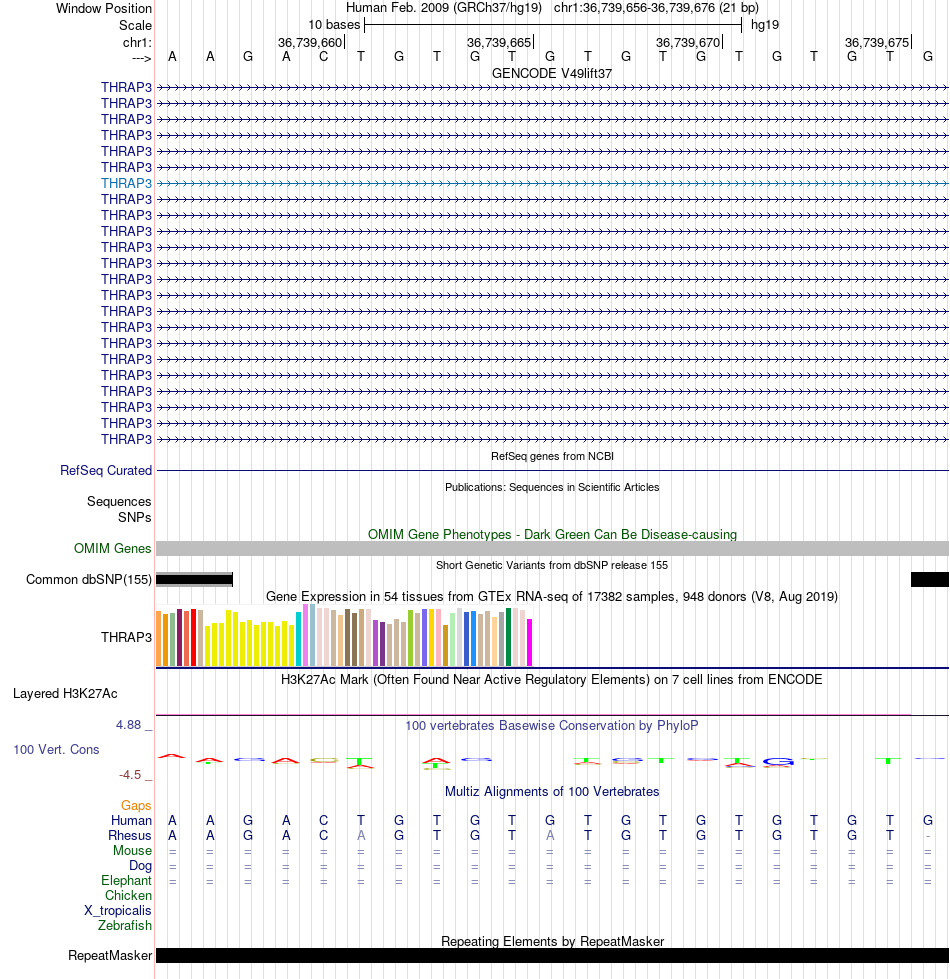Click the Mouse alignment row label

pyautogui.click(x=132, y=850)
